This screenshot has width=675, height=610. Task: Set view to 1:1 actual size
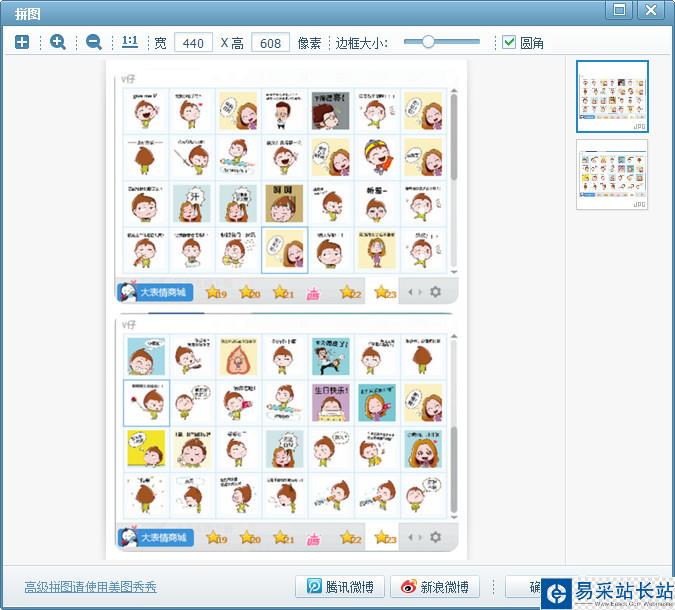[x=130, y=42]
